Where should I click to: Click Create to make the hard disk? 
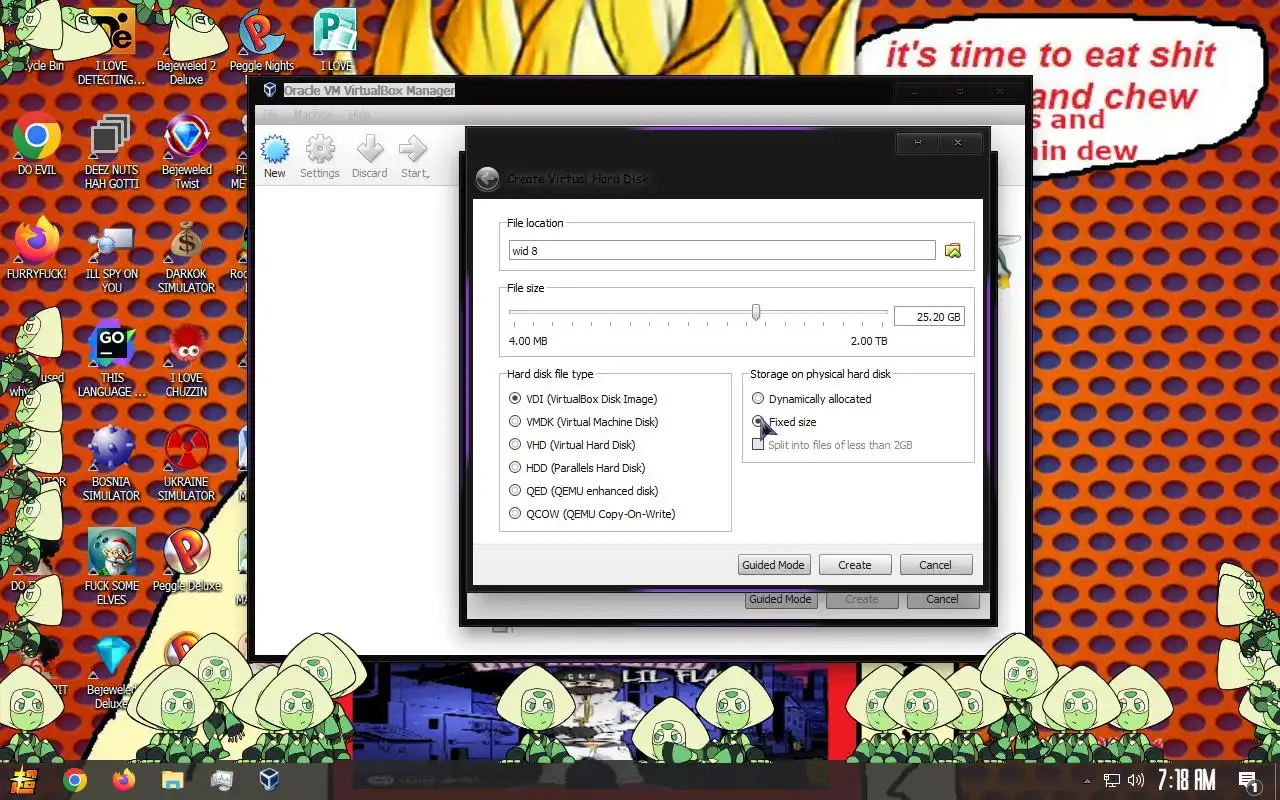855,565
